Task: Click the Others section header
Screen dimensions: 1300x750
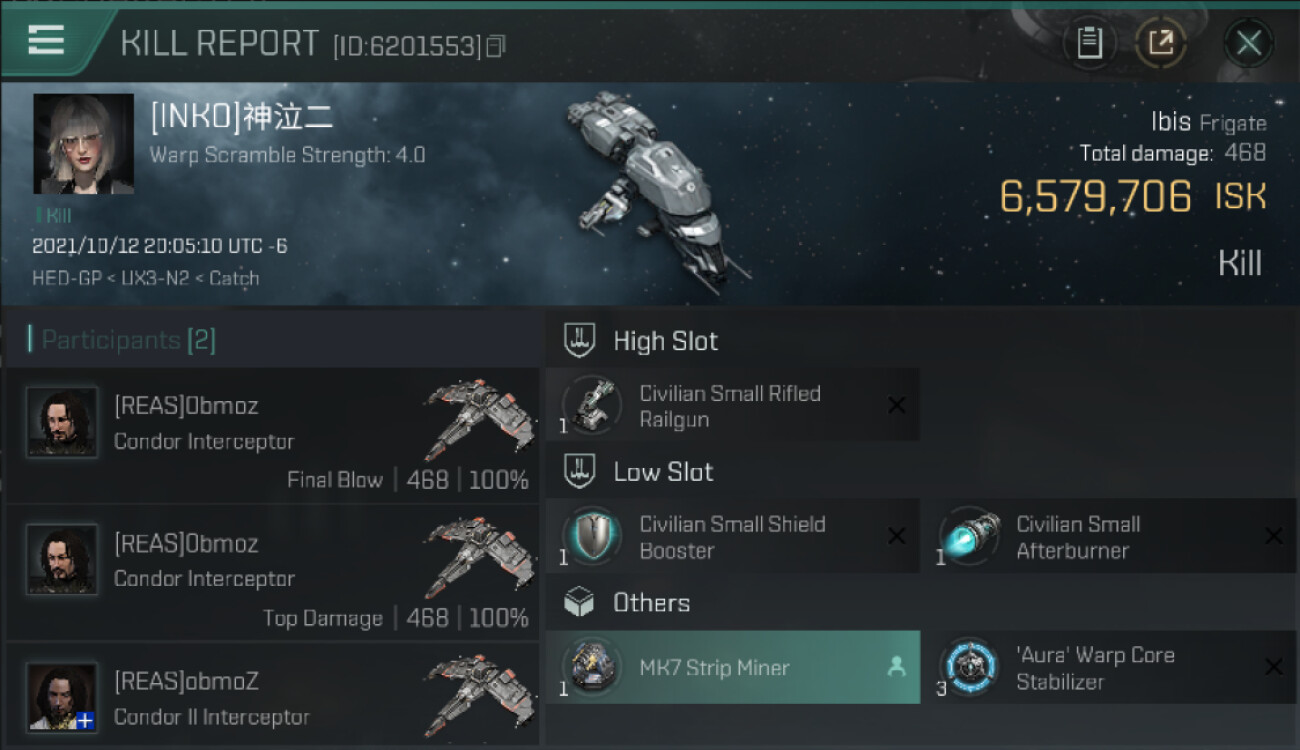Action: (651, 603)
